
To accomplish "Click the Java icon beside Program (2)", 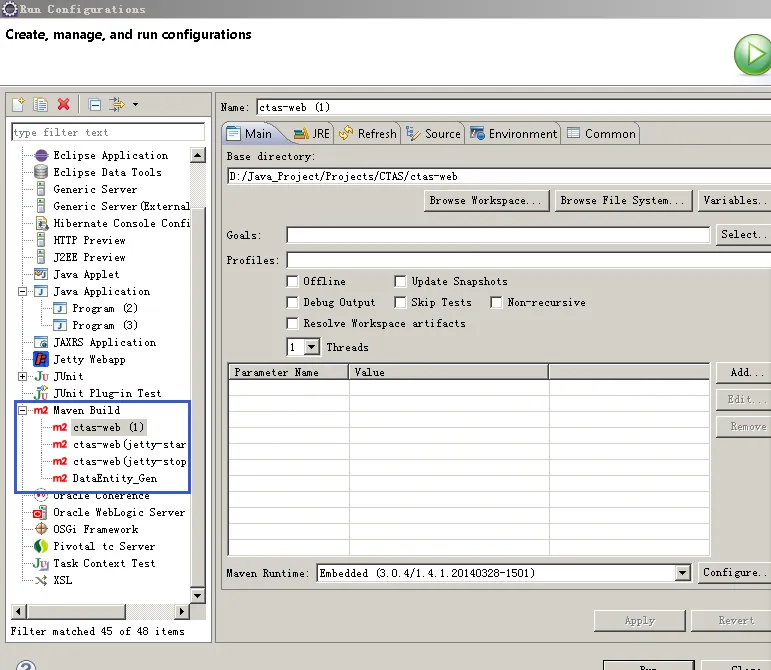I will point(60,309).
